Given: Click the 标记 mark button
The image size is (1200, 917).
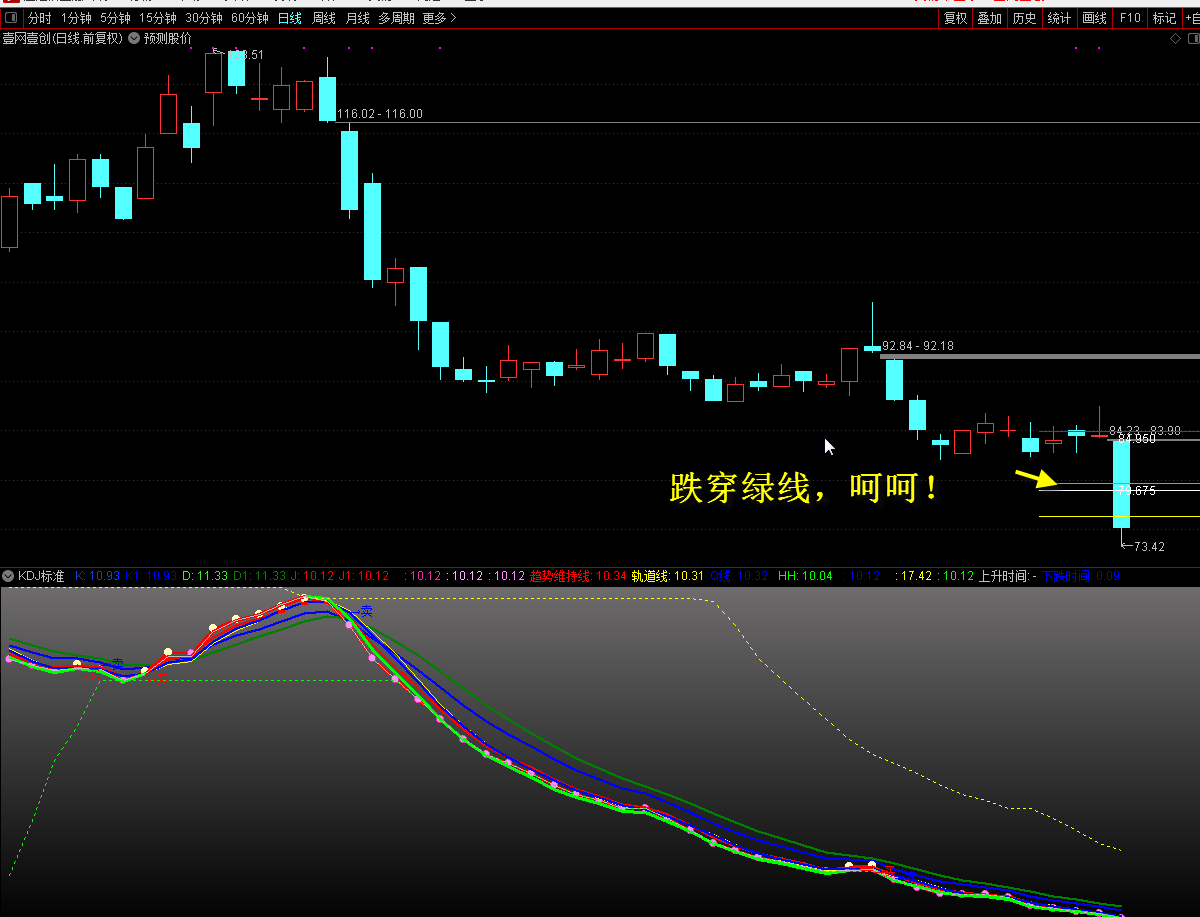Looking at the screenshot, I should [x=1164, y=18].
